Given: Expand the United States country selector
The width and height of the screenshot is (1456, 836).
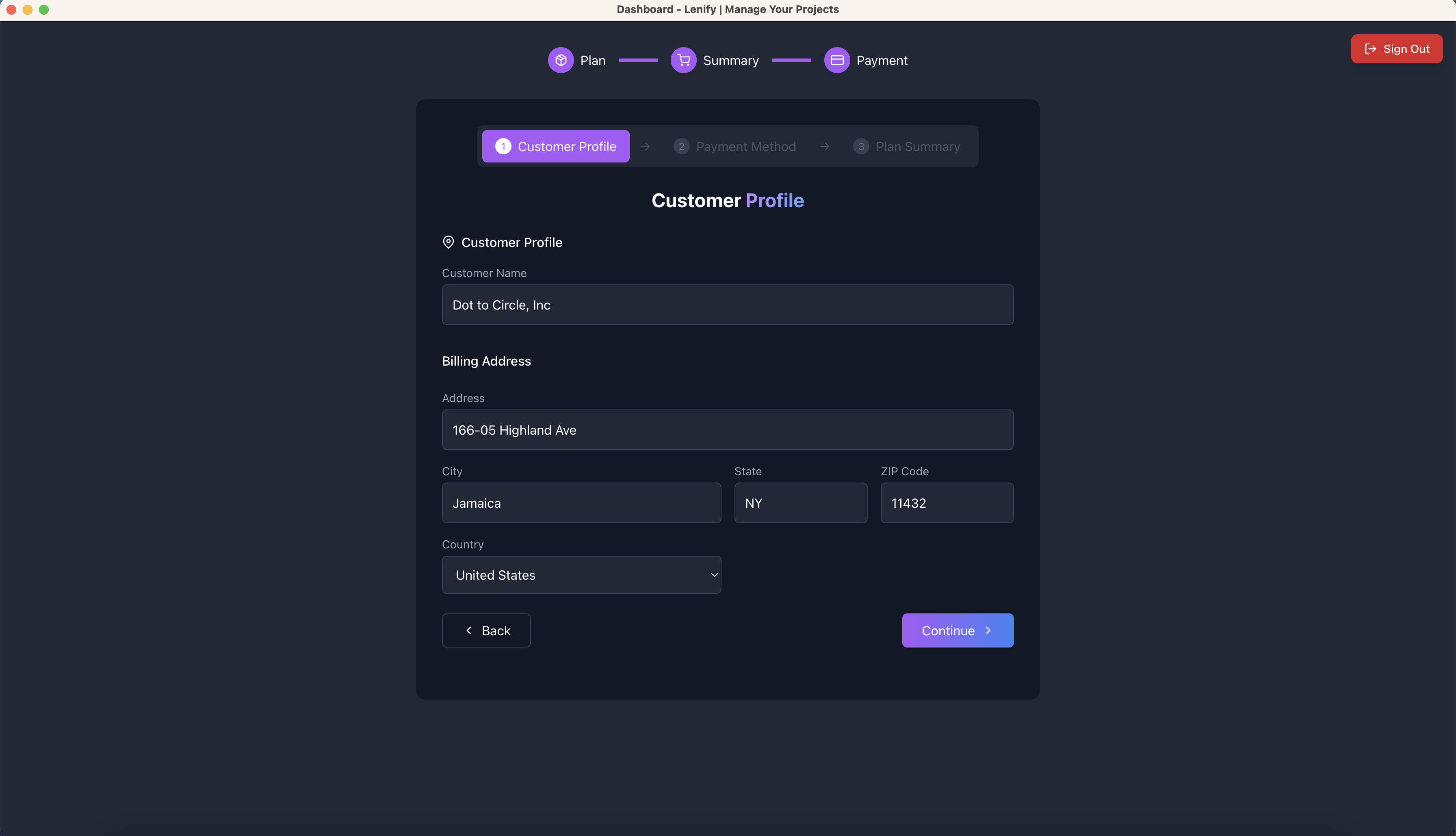Looking at the screenshot, I should tap(581, 574).
